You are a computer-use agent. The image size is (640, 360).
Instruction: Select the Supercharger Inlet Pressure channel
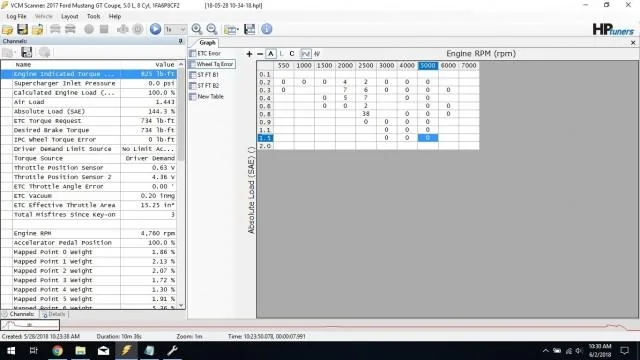pos(89,83)
